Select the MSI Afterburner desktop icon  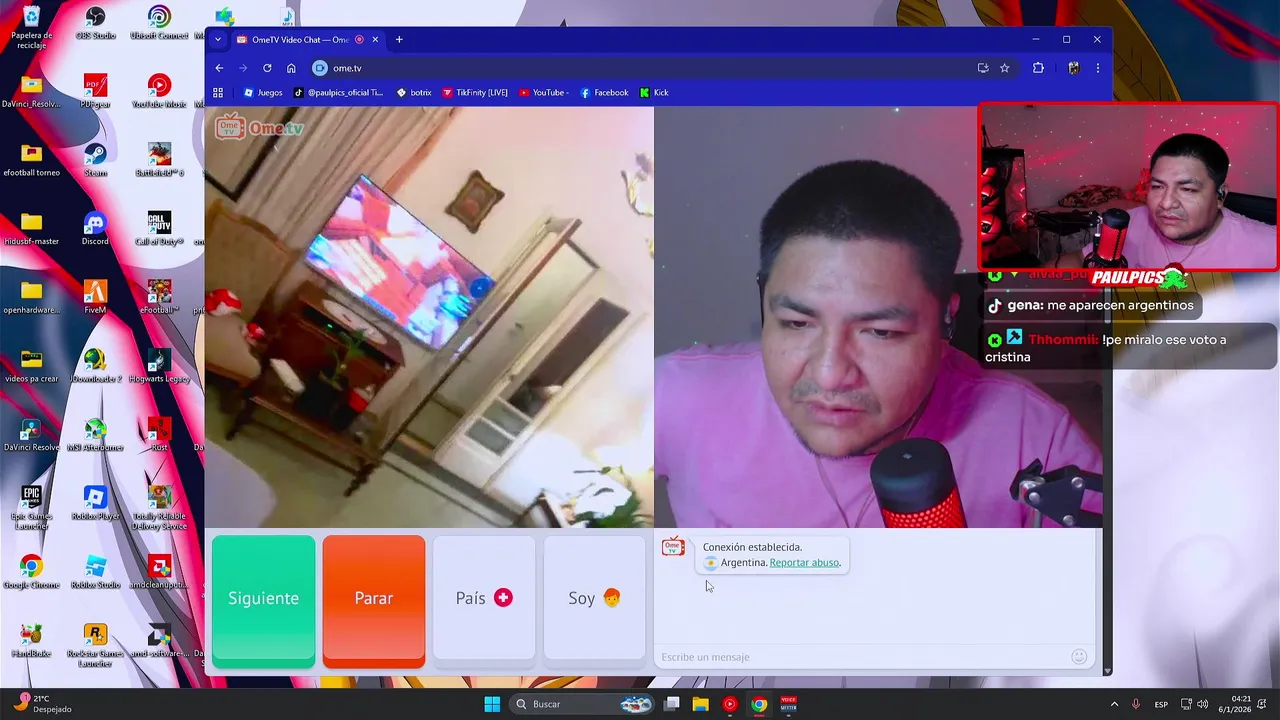coord(95,434)
